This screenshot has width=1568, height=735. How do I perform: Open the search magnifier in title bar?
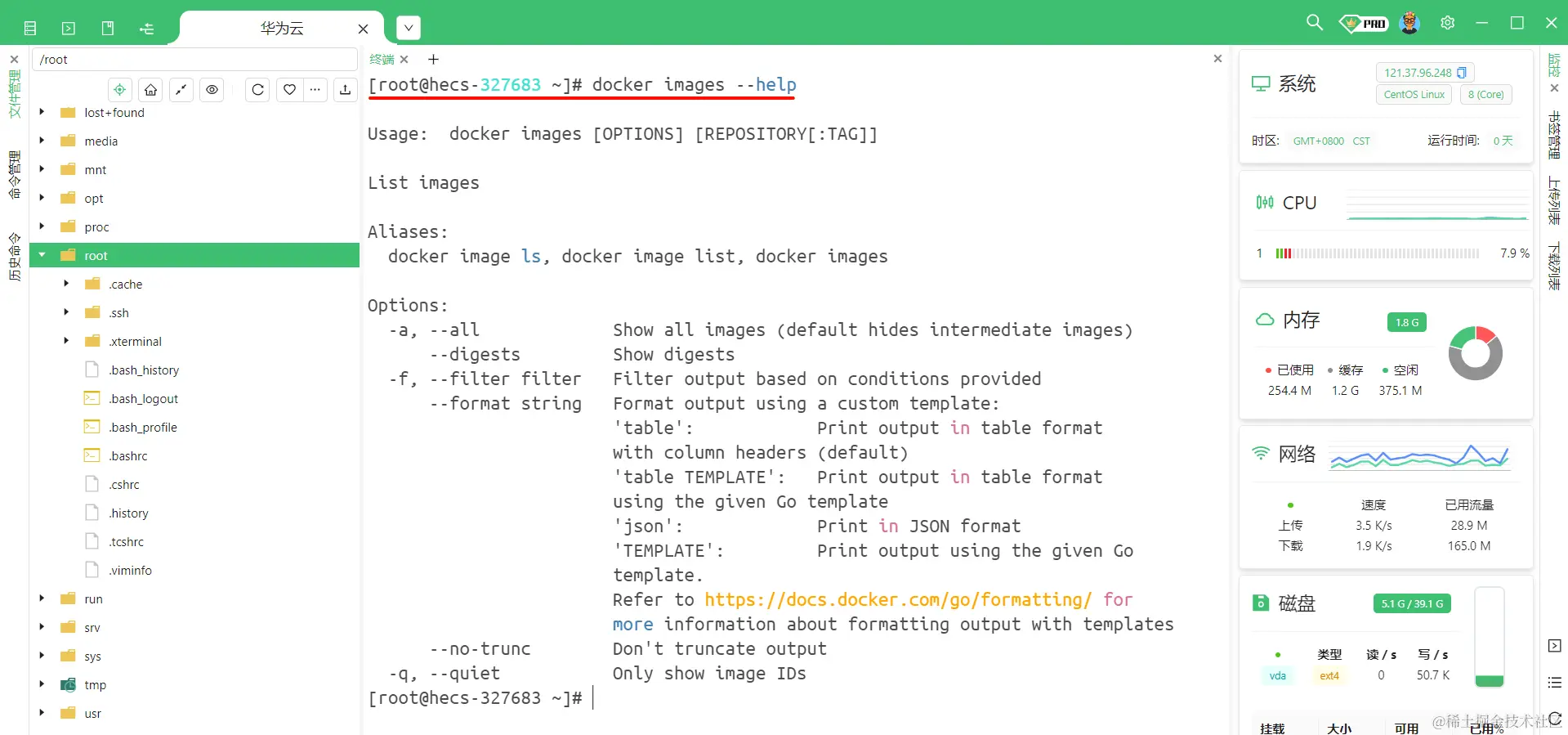pos(1315,23)
